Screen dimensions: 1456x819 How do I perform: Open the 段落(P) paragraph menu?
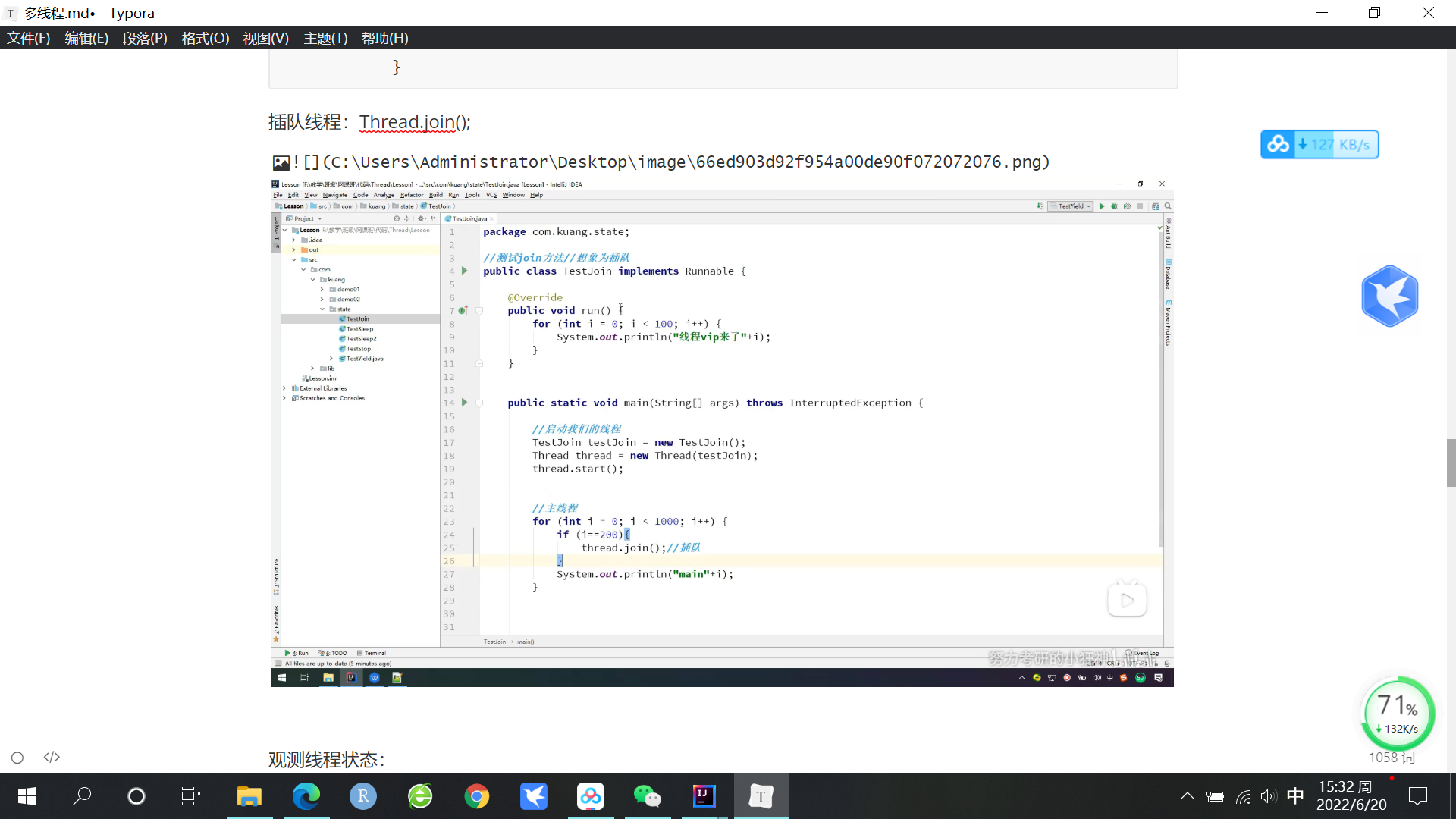click(145, 38)
